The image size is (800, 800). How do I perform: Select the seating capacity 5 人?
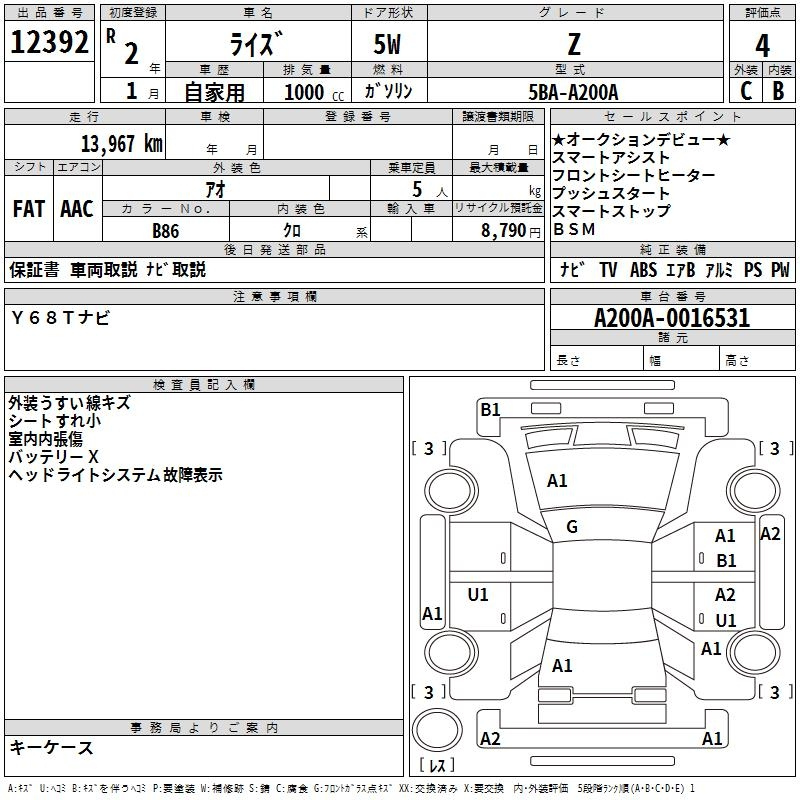(x=430, y=190)
